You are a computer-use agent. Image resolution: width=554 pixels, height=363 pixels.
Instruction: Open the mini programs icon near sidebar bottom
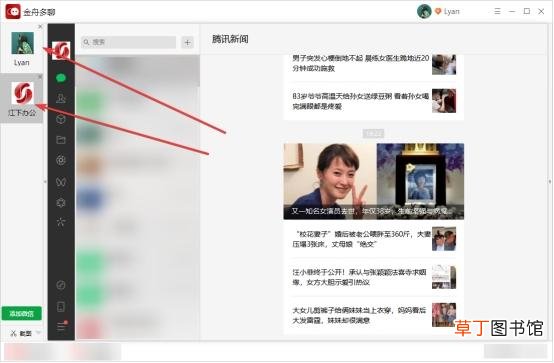click(x=61, y=285)
